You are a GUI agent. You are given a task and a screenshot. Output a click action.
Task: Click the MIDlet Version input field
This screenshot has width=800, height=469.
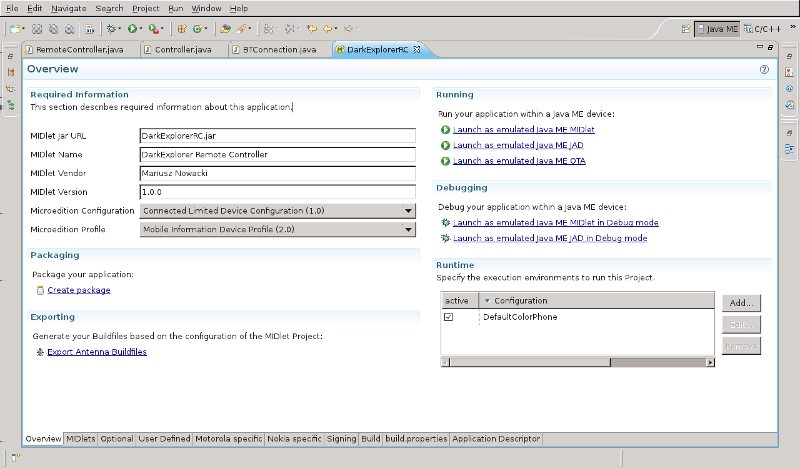(x=278, y=192)
